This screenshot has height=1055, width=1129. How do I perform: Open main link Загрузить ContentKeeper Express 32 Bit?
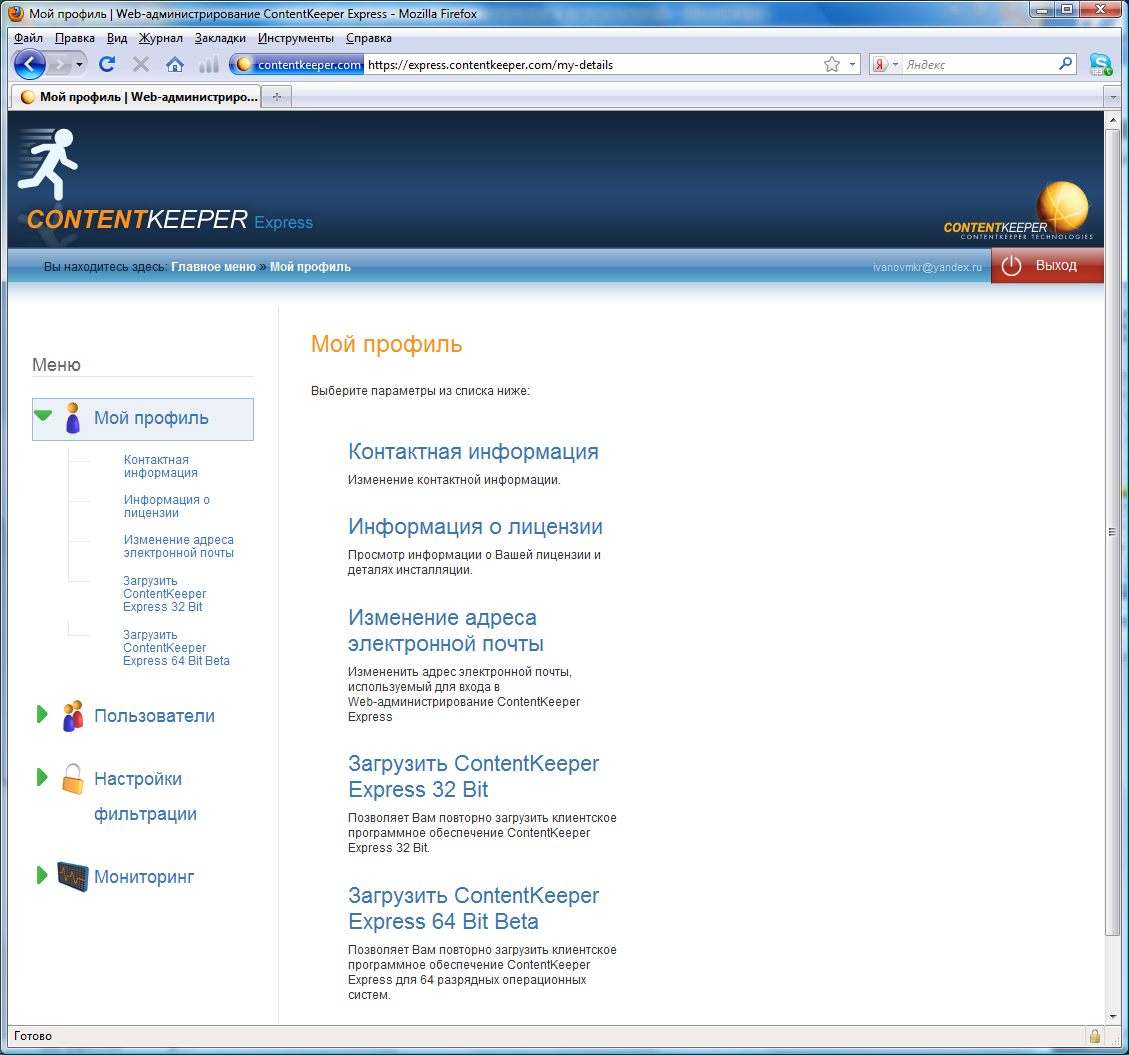coord(473,776)
